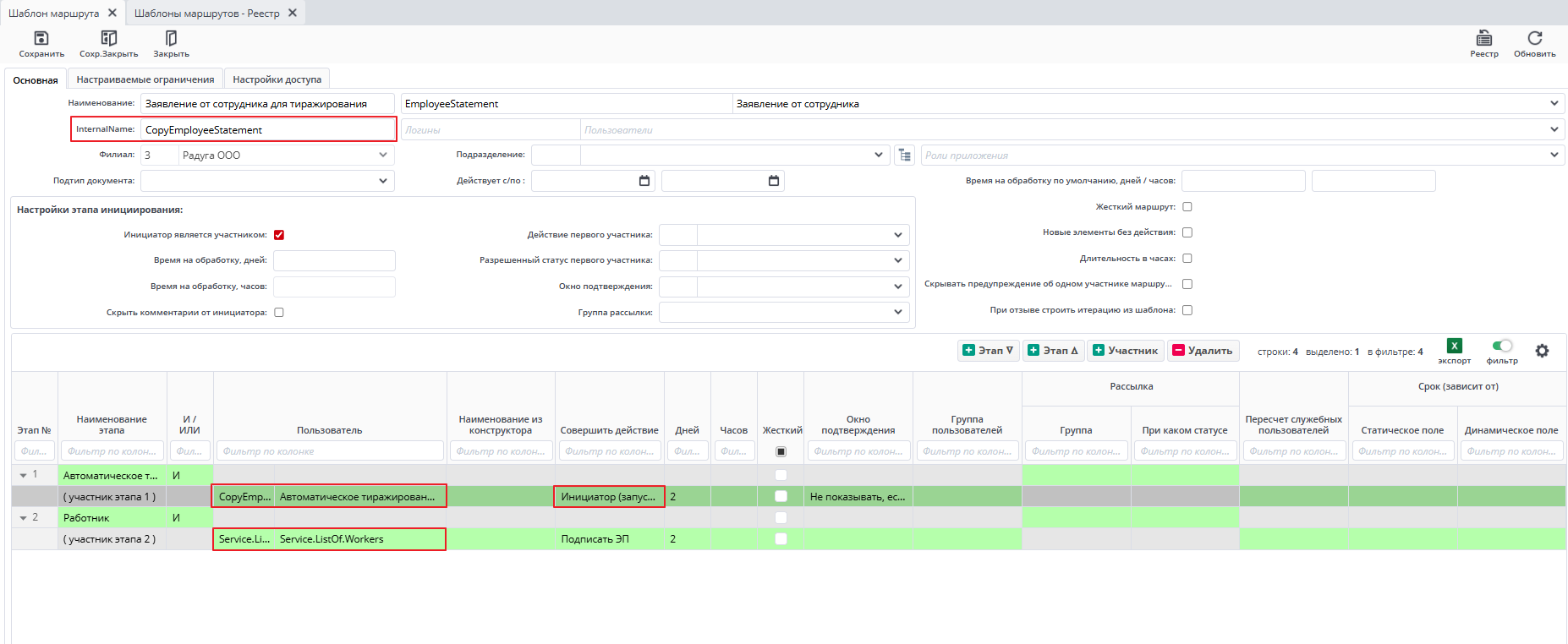Open grid settings gear icon
This screenshot has width=1568, height=644.
tap(1542, 351)
